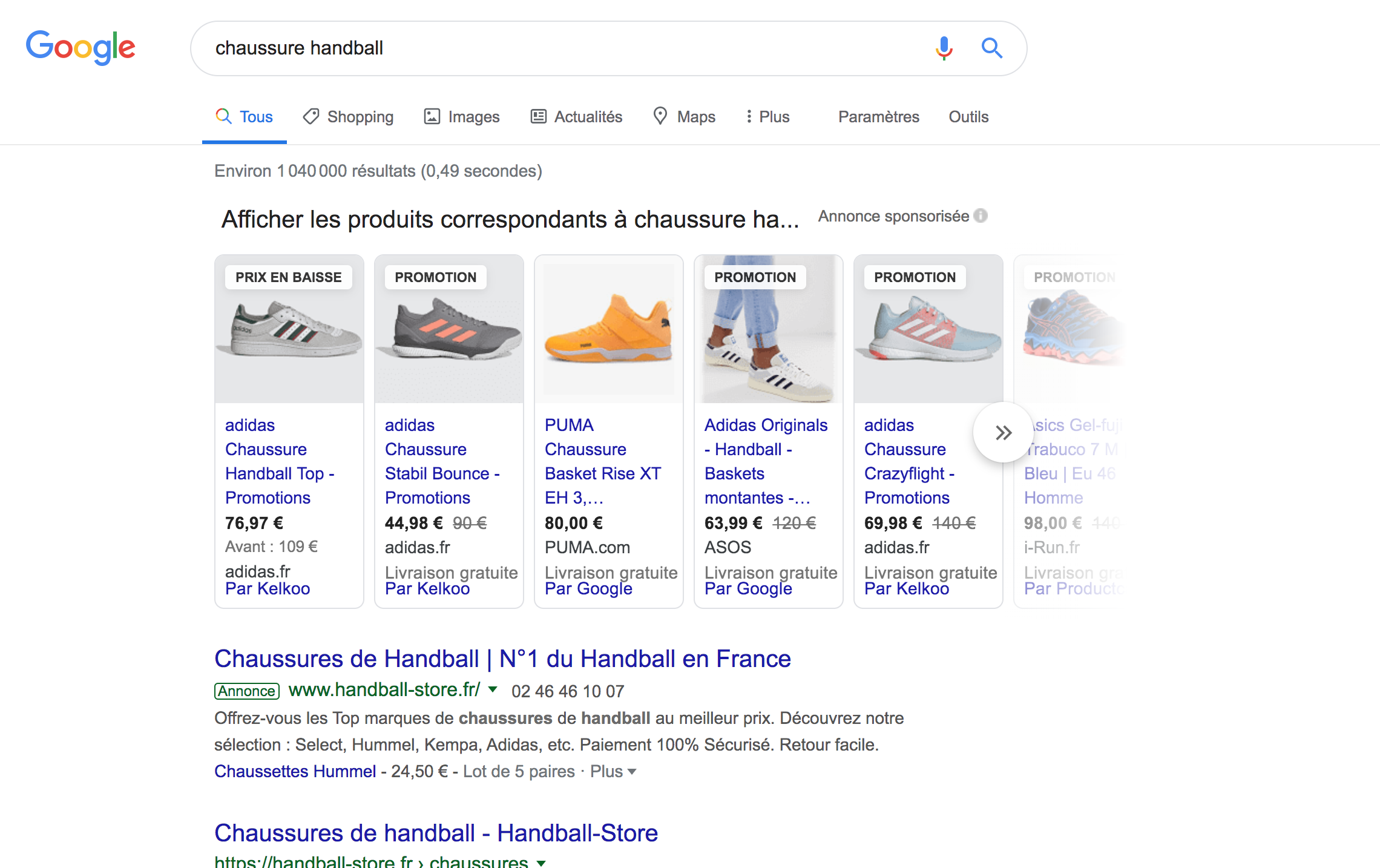Open Chaussettes Hummel sitelink
Viewport: 1380px width, 868px height.
[x=295, y=771]
